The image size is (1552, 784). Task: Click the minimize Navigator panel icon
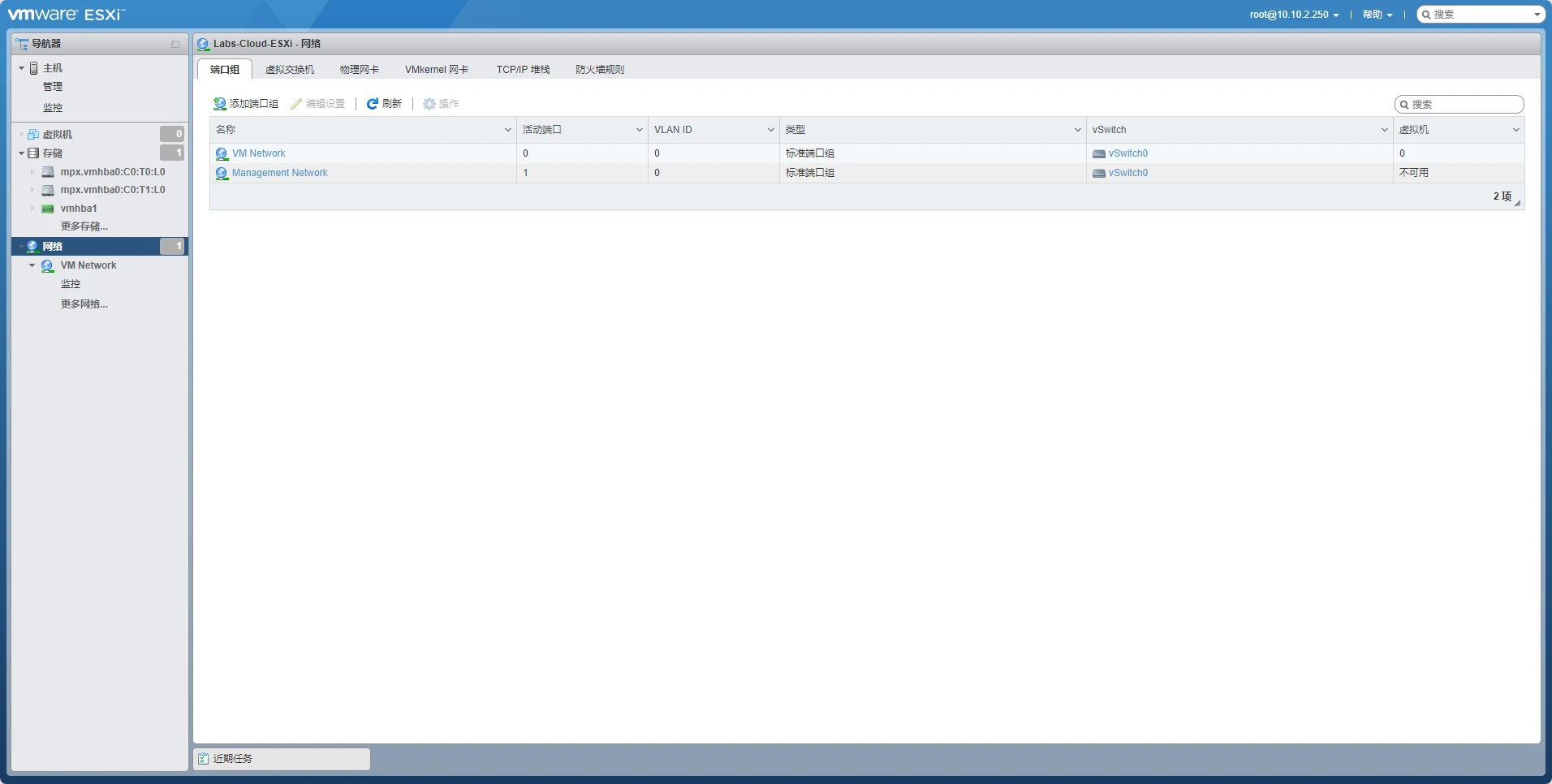click(x=175, y=44)
